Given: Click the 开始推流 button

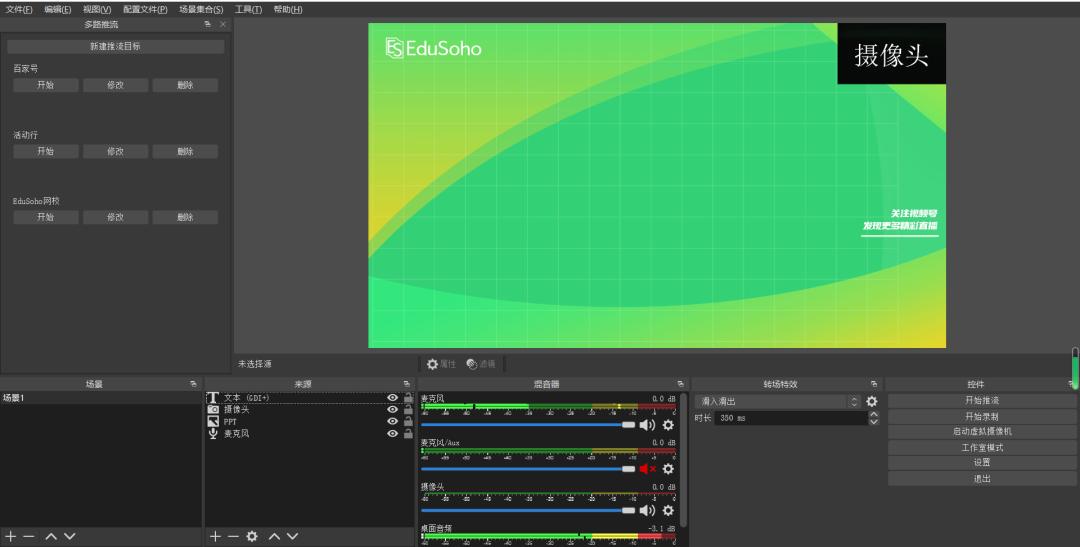Looking at the screenshot, I should point(981,400).
